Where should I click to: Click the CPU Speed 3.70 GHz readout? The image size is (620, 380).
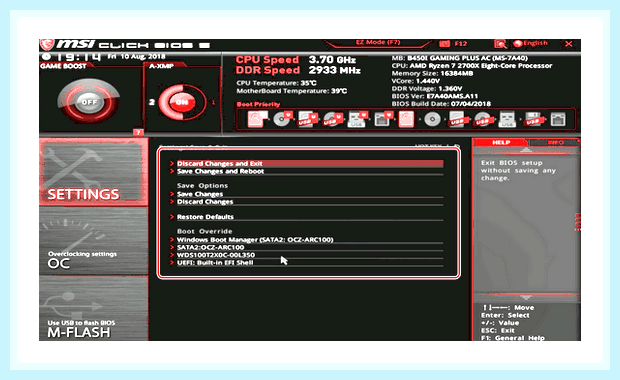296,60
